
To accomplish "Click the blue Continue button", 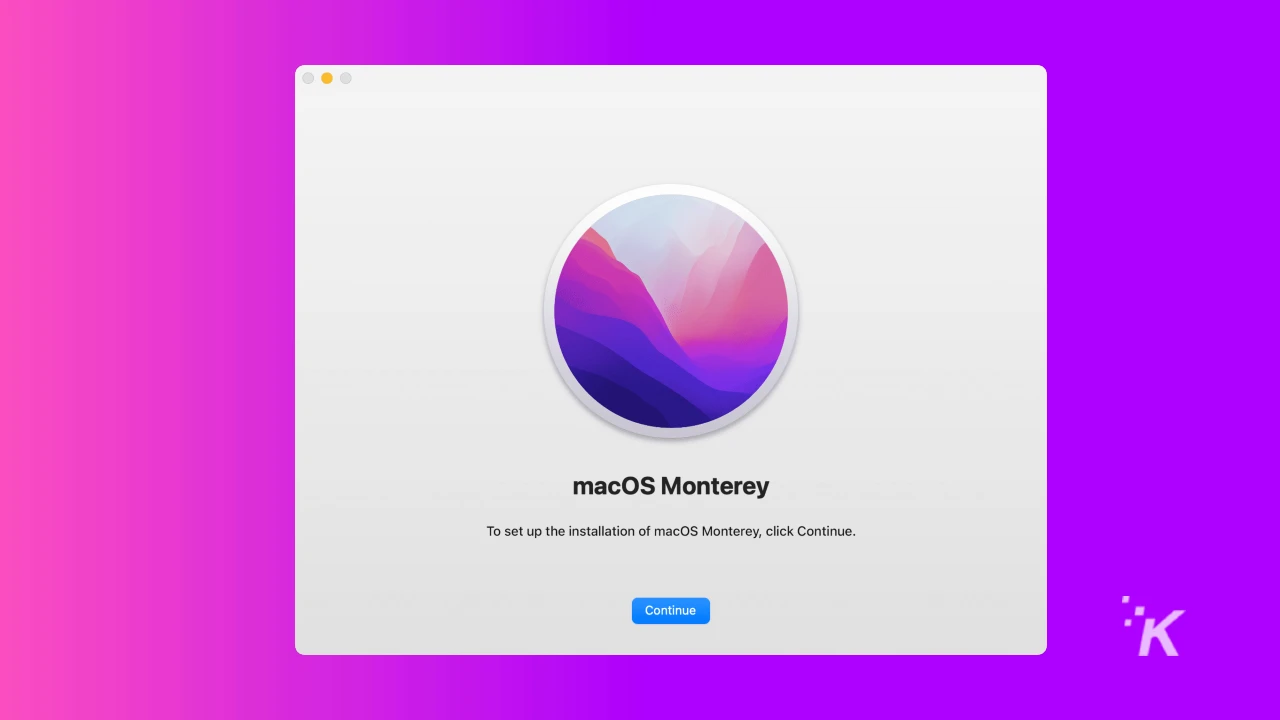I will click(670, 610).
